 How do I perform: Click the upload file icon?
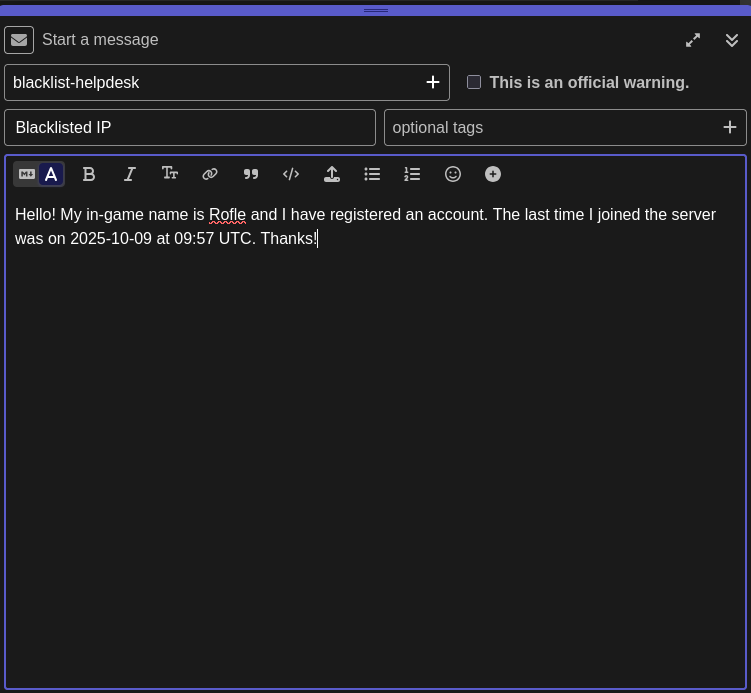[332, 174]
